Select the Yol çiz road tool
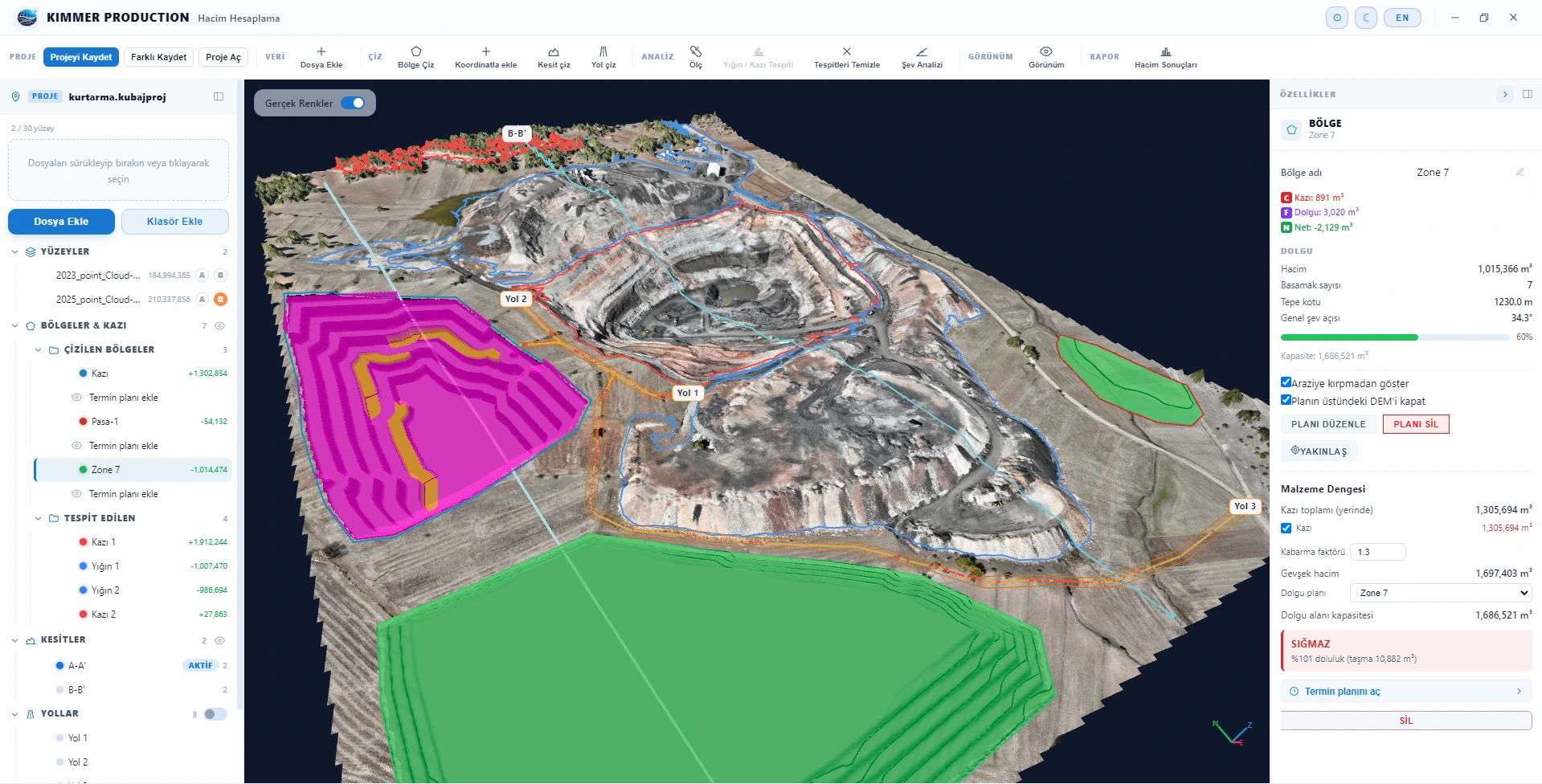Screen dimensions: 1542x784 603,57
